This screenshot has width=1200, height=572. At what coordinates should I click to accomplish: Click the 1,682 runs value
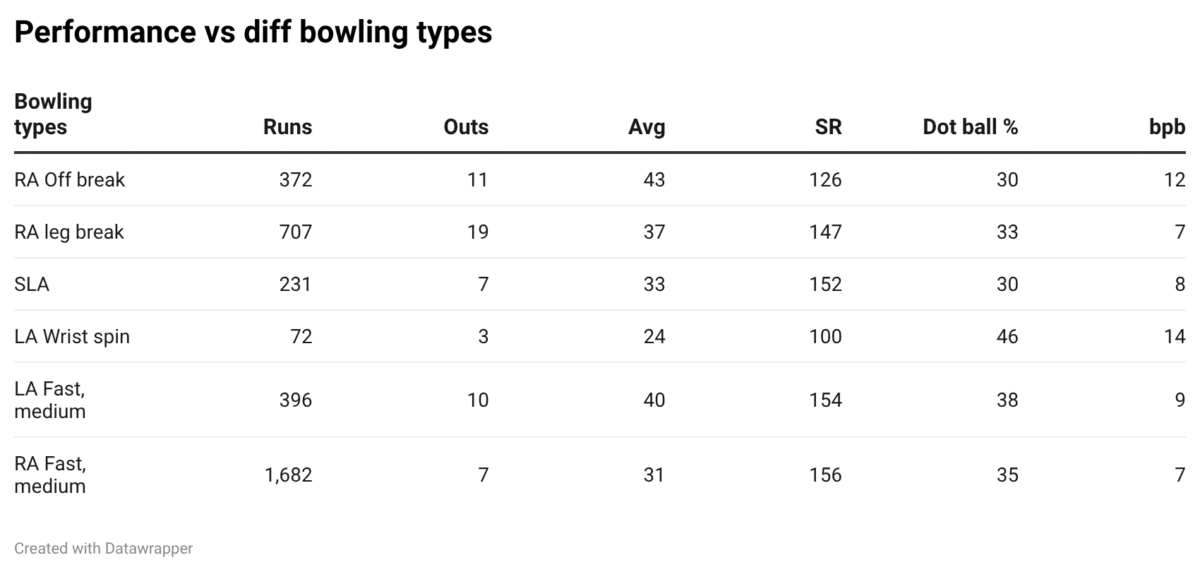[x=288, y=475]
